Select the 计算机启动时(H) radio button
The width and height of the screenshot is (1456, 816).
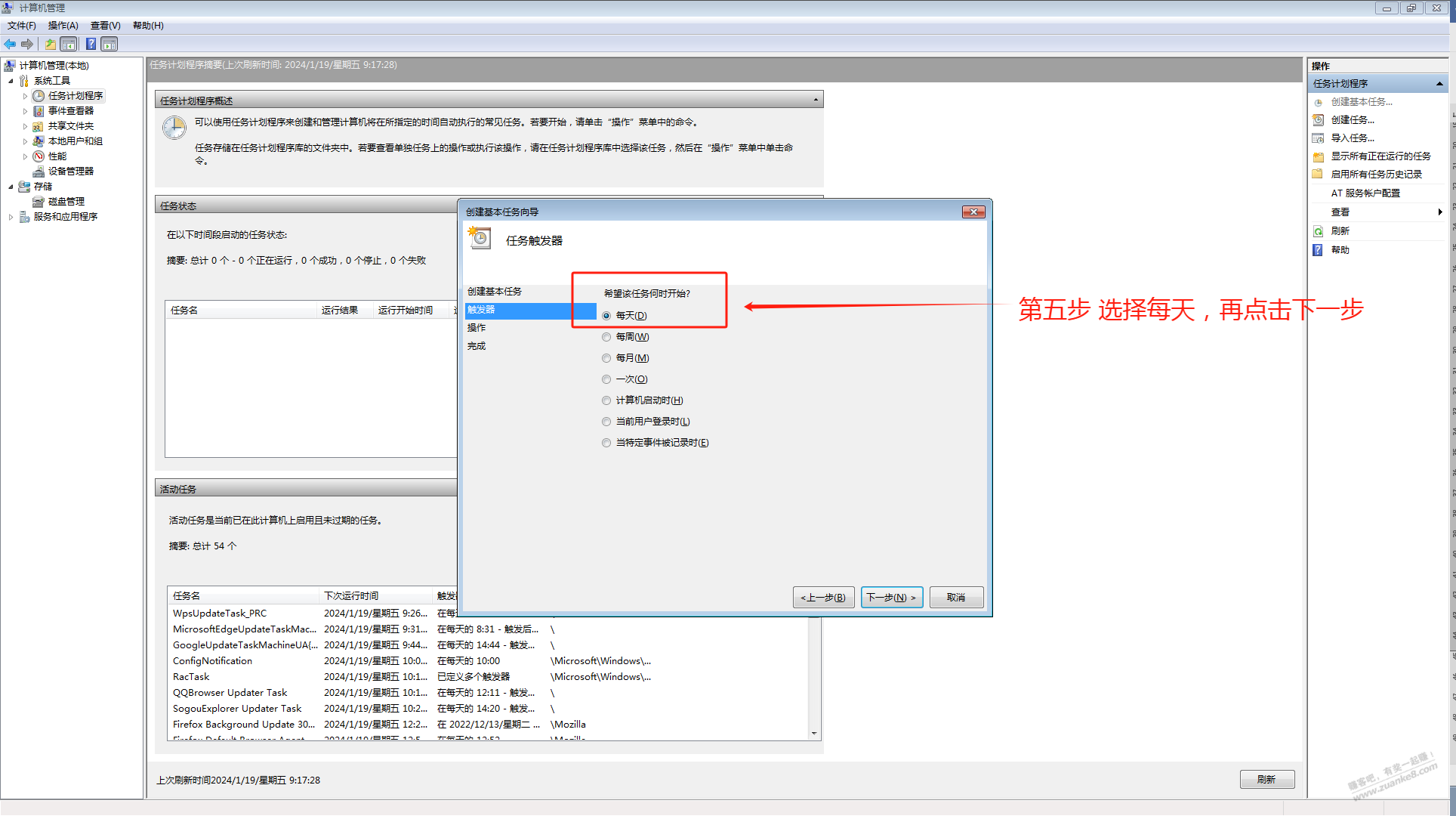[606, 400]
